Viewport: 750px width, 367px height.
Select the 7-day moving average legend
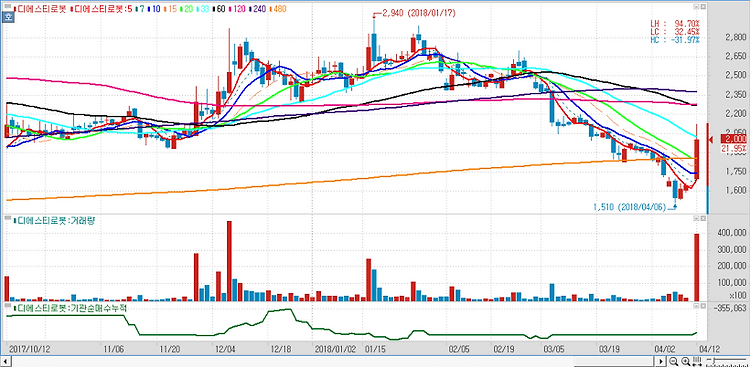(141, 9)
